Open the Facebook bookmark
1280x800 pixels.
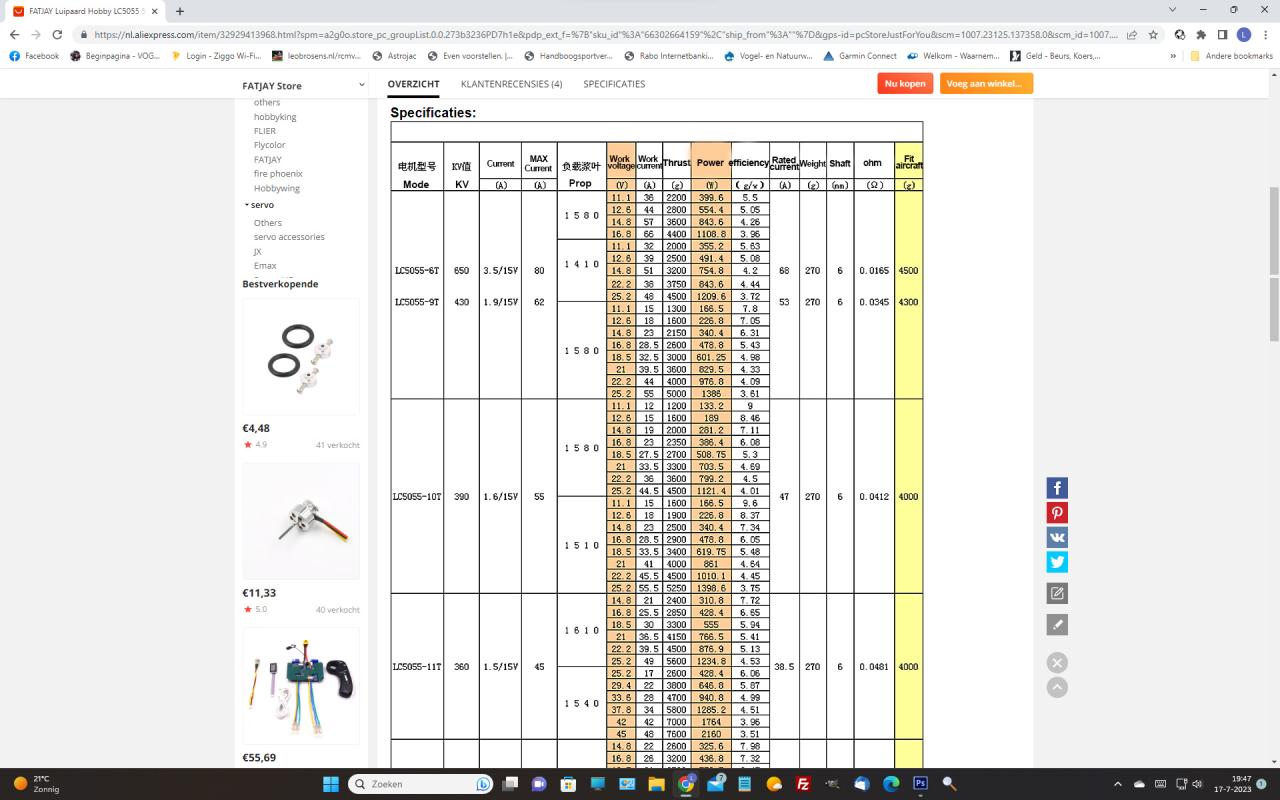coord(34,56)
